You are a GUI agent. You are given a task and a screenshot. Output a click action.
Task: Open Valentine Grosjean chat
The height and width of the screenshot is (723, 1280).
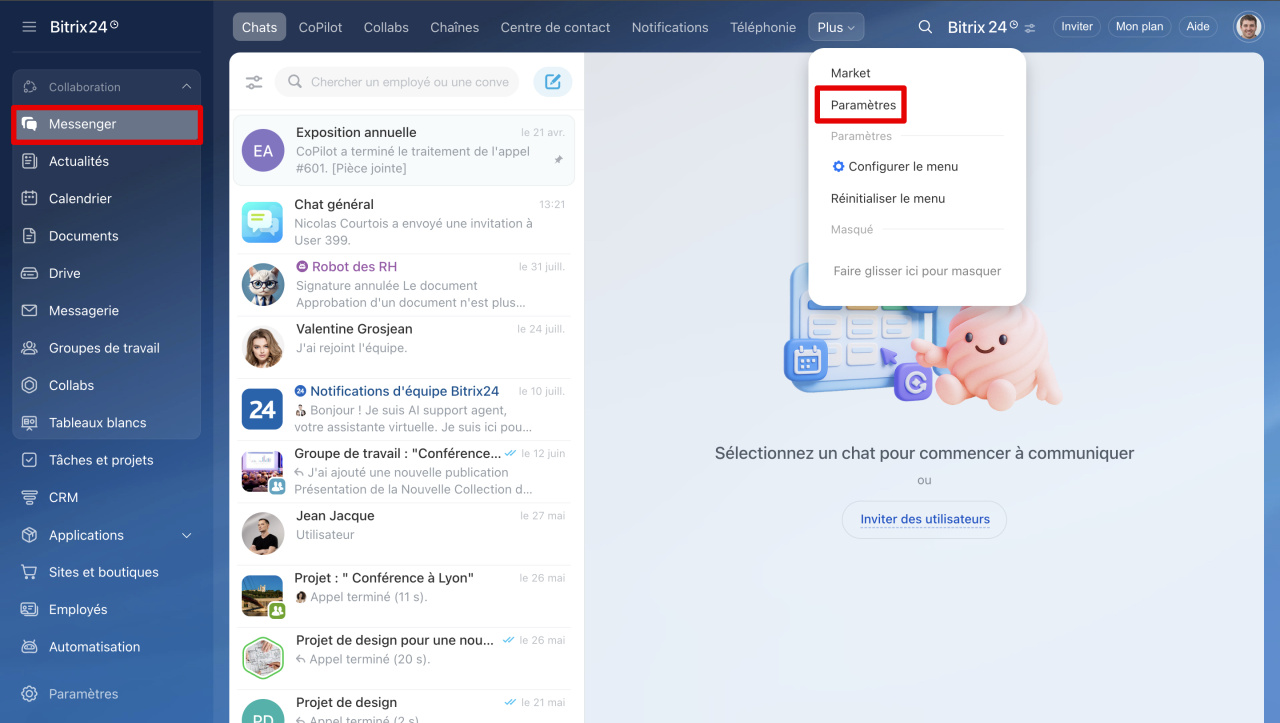pos(404,347)
